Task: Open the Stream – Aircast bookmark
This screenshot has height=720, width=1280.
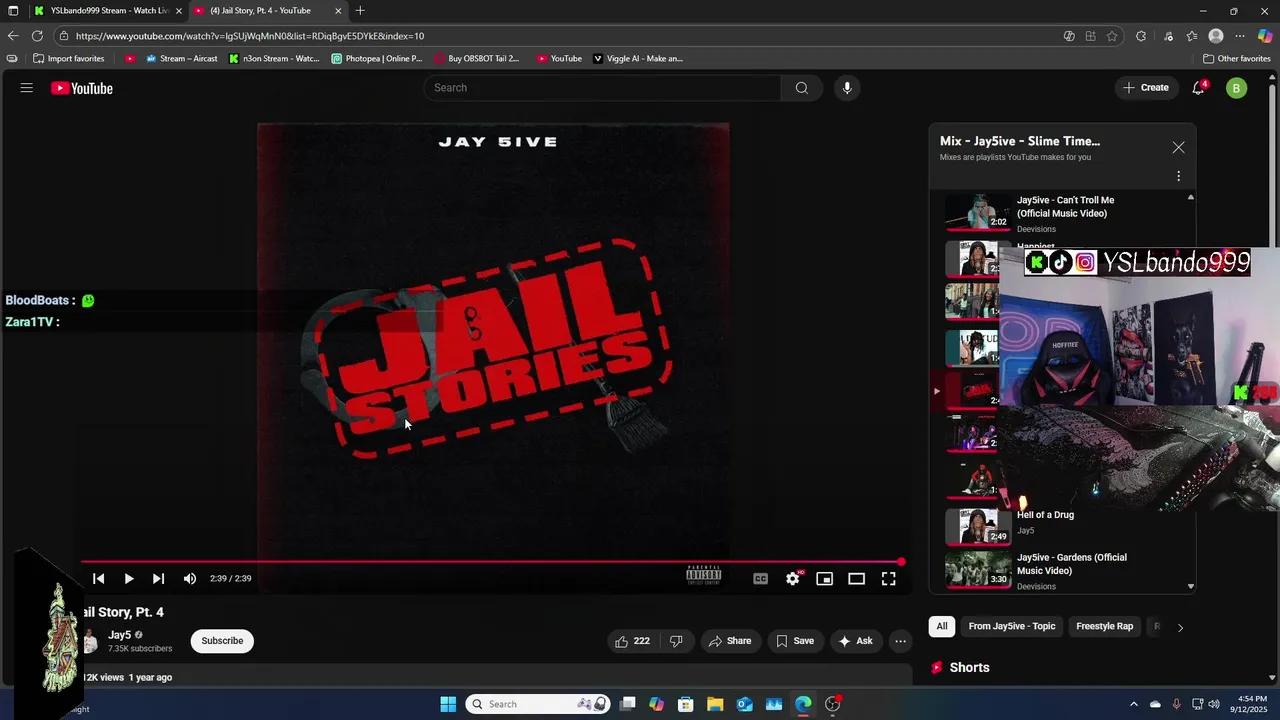Action: pyautogui.click(x=181, y=59)
